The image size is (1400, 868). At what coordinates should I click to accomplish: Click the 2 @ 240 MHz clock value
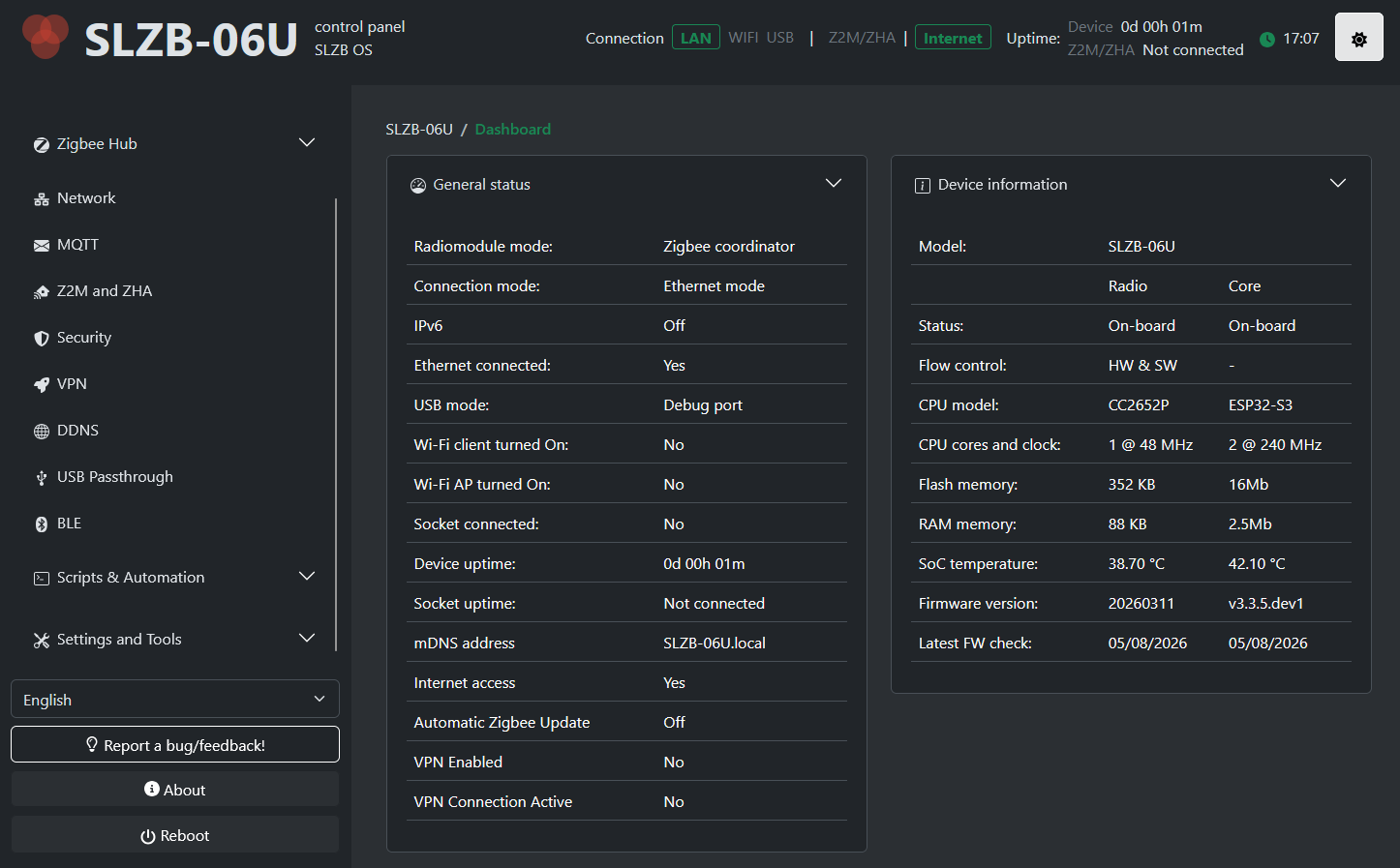(x=1275, y=444)
